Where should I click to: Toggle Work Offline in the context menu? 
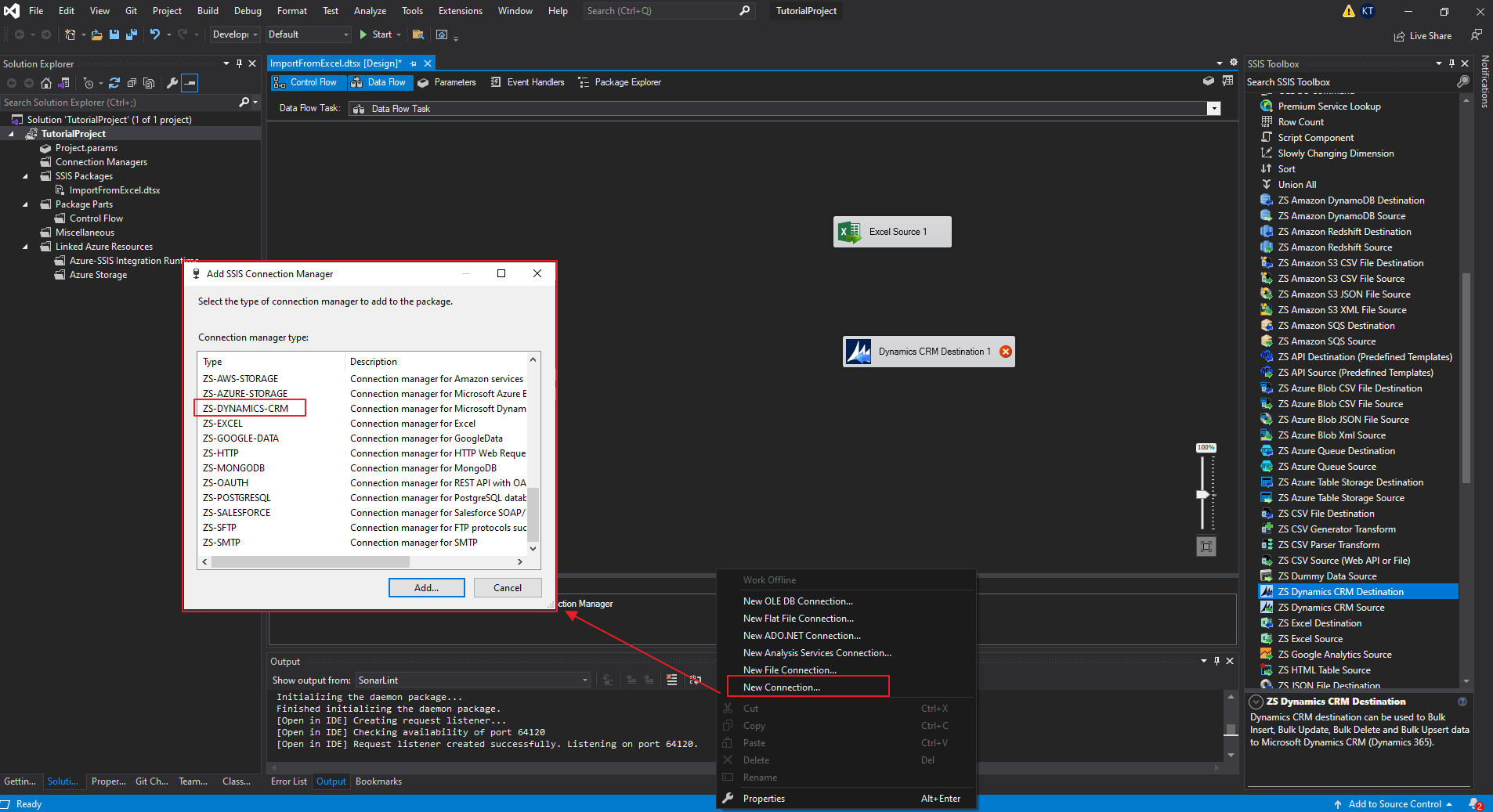(770, 579)
